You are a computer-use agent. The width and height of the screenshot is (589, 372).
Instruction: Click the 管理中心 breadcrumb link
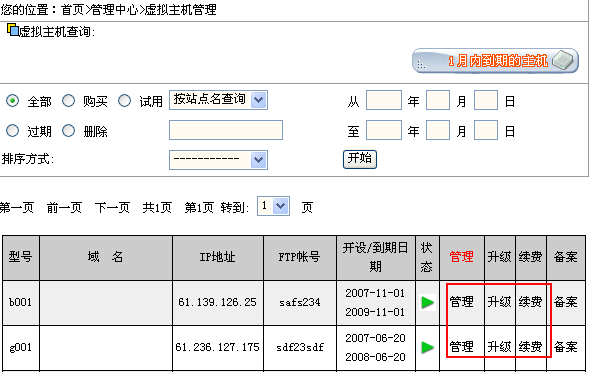115,9
